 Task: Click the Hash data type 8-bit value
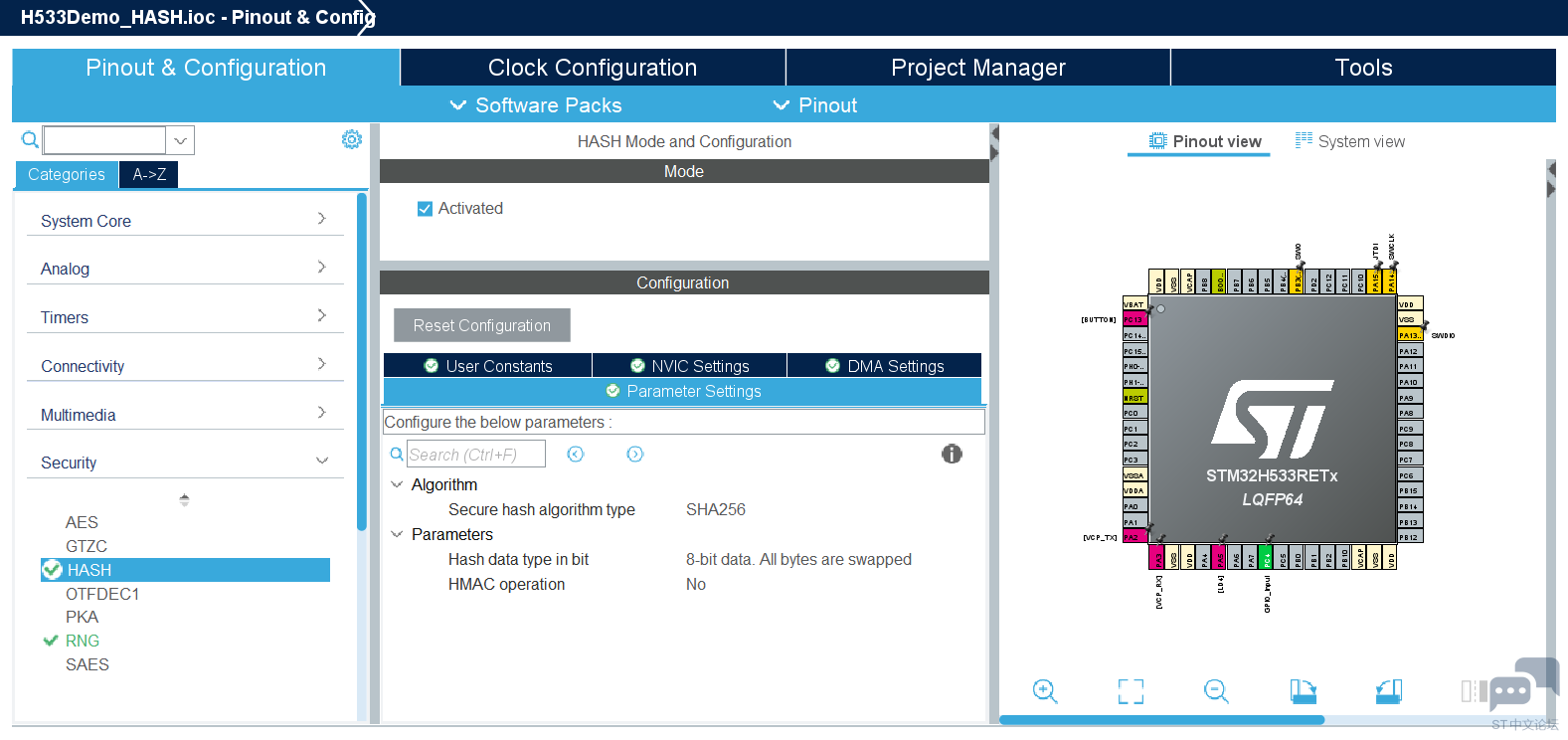coord(798,559)
